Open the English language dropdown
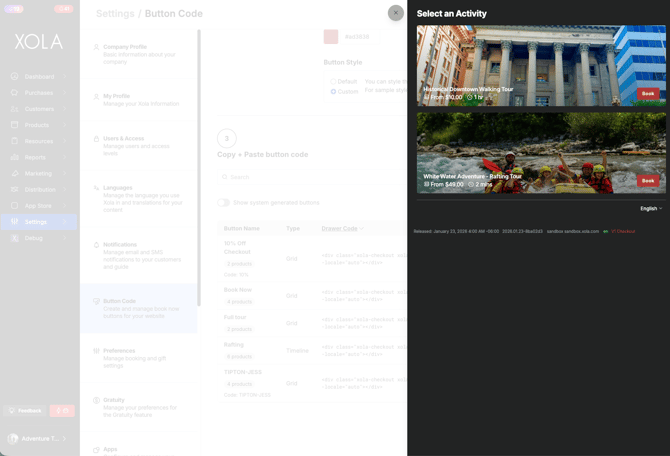Screen dimensions: 670x456 click(x=651, y=209)
